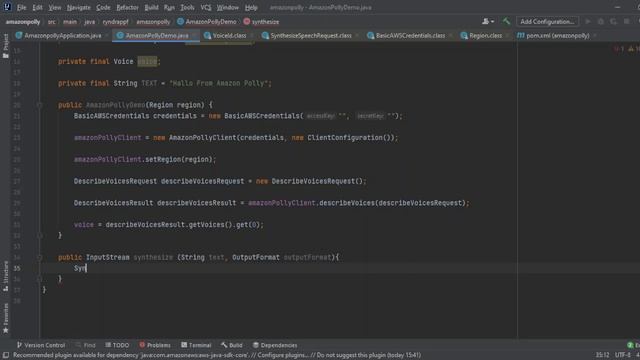Viewport: 640px width, 360px height.
Task: Click the user account icon in toolbar
Action: pyautogui.click(x=488, y=22)
